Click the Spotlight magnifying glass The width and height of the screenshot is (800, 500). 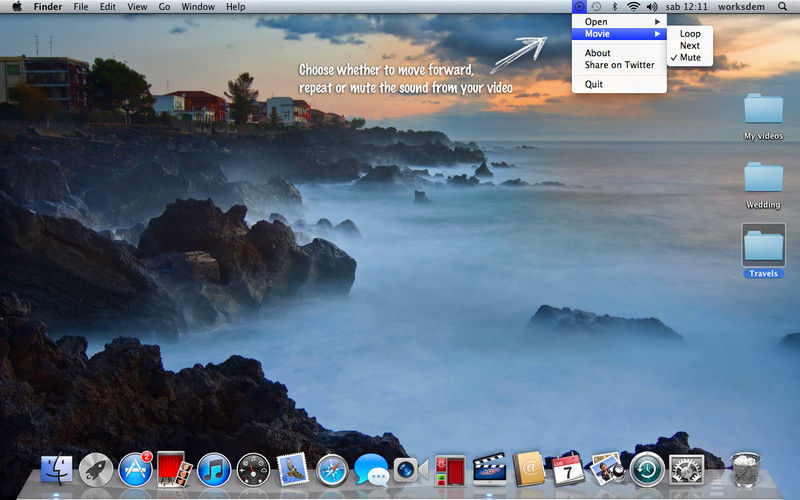coord(782,7)
